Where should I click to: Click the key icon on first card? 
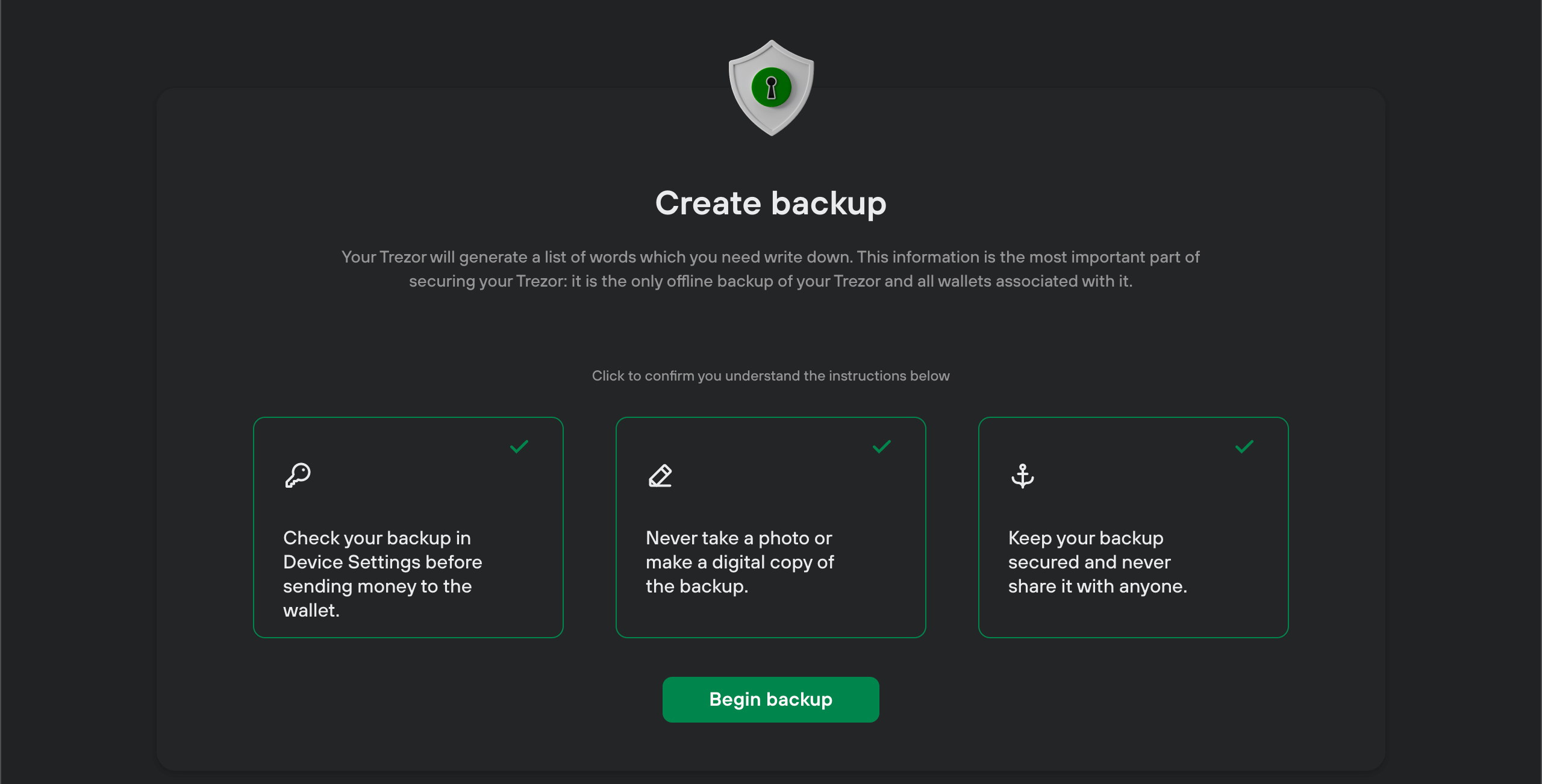[298, 475]
